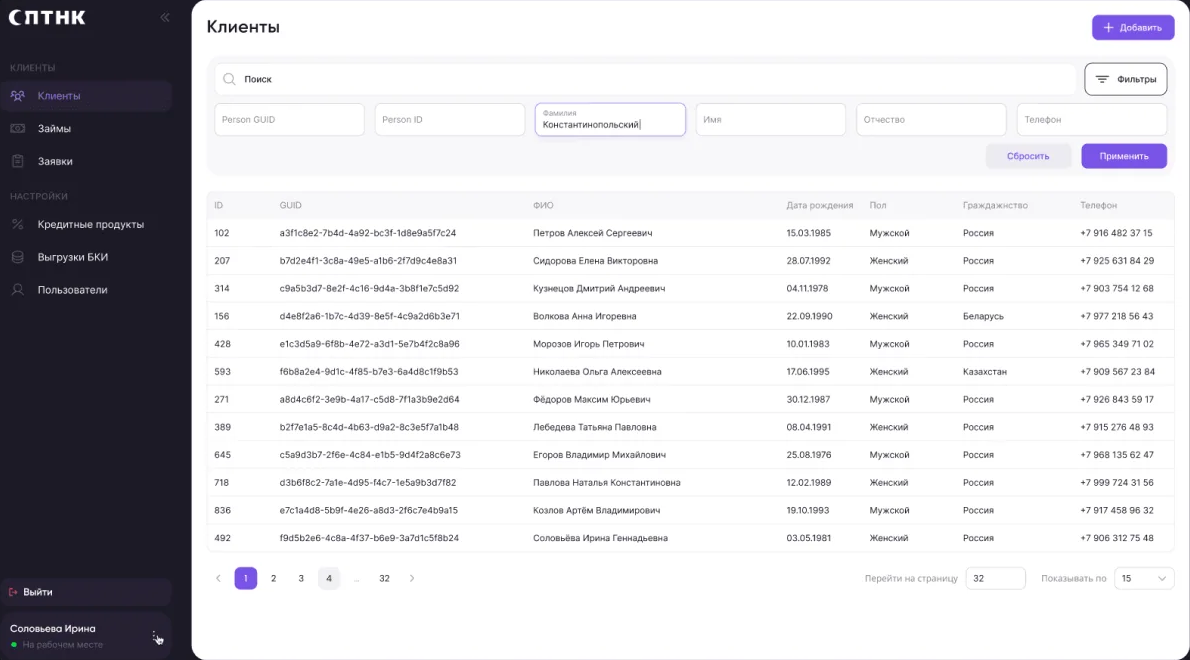Viewport: 1190px width, 660px height.
Task: Open user options menu beside Соловьева Ирина
Action: coord(154,636)
